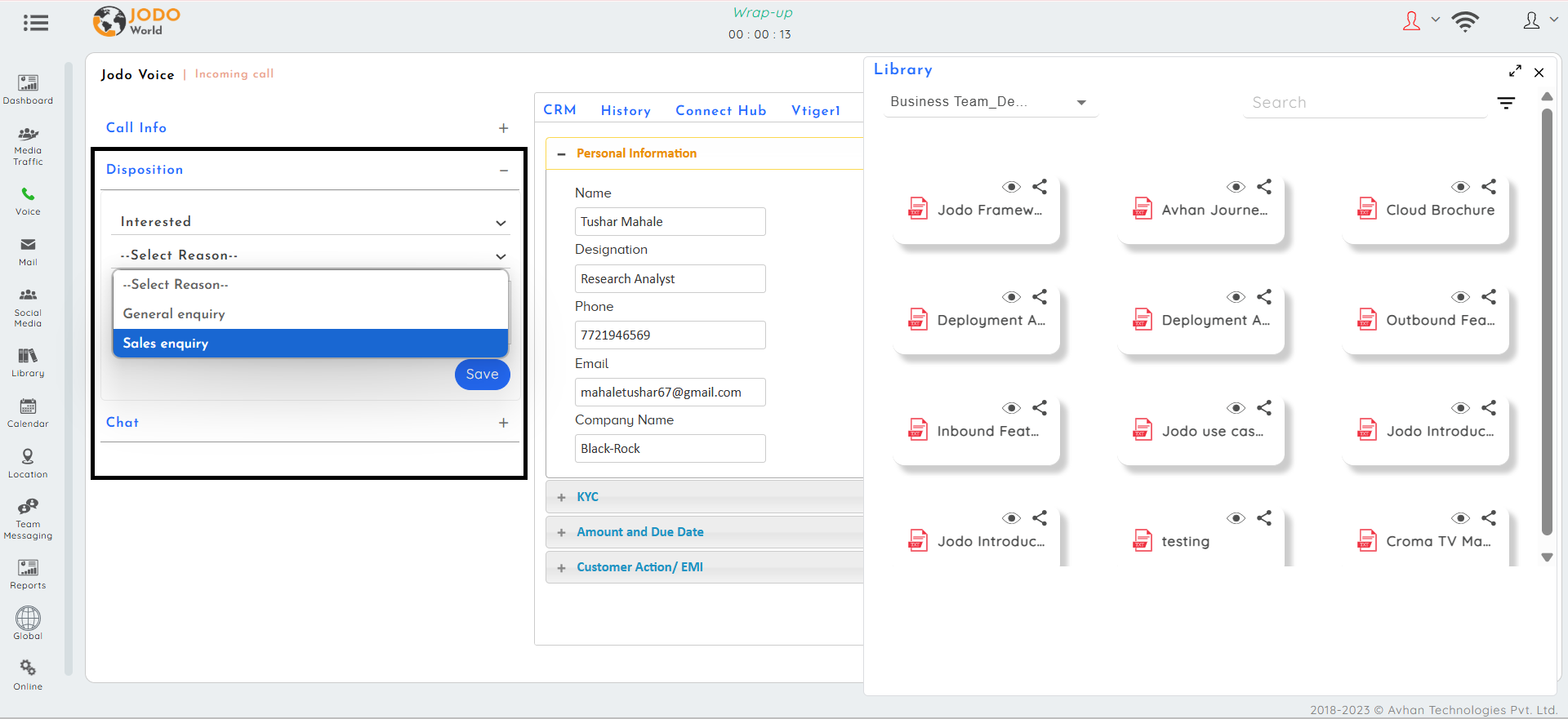The image size is (1568, 719).
Task: Expand the Library panel to full size
Action: (x=1515, y=71)
